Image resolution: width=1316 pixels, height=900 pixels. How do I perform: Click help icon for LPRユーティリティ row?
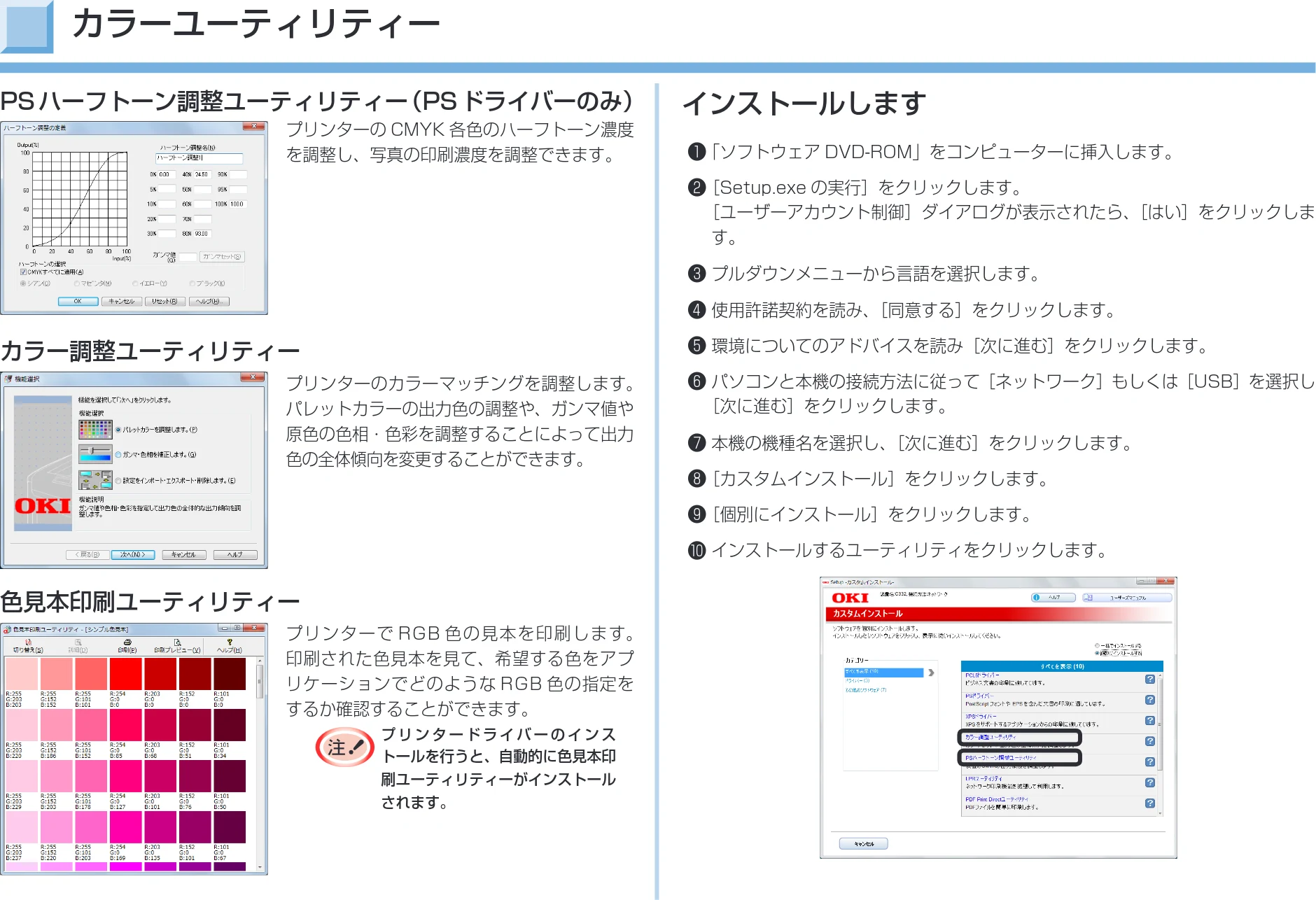(x=1150, y=782)
